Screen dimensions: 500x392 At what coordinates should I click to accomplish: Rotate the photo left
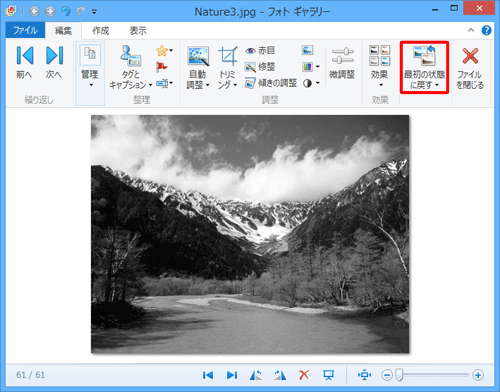point(256,375)
